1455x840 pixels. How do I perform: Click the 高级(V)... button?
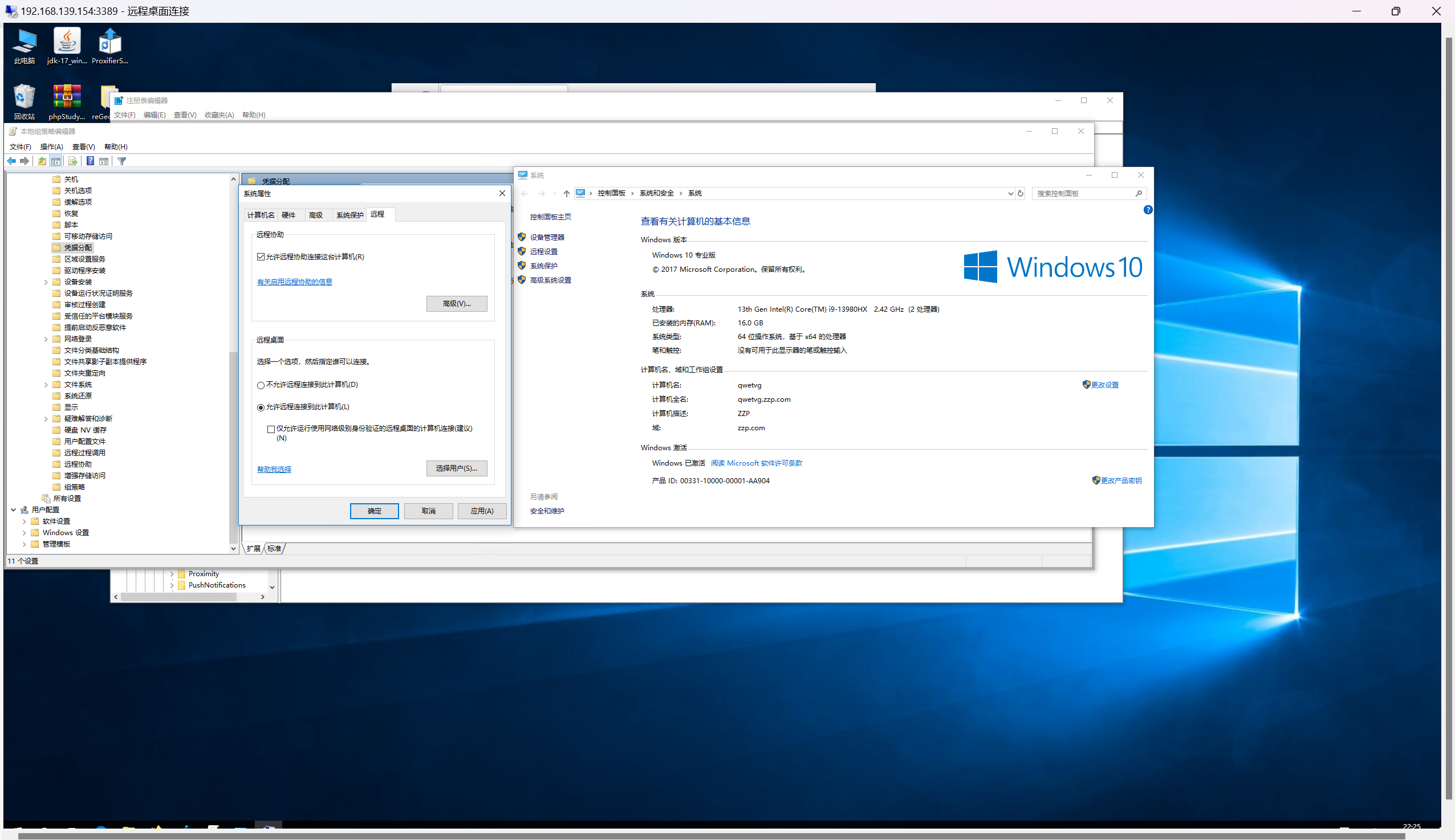[x=457, y=304]
